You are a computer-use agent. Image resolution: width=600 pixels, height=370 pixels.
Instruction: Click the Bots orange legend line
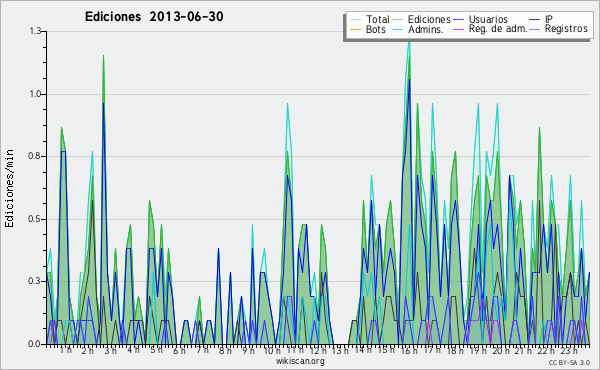(x=355, y=29)
